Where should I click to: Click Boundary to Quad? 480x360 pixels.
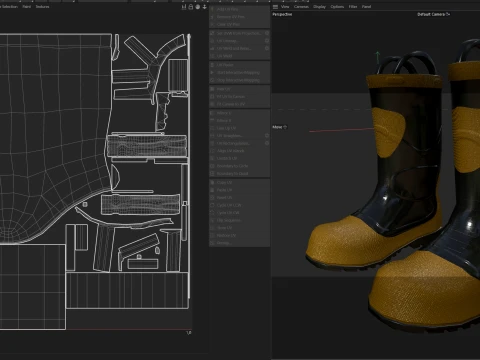click(239, 174)
